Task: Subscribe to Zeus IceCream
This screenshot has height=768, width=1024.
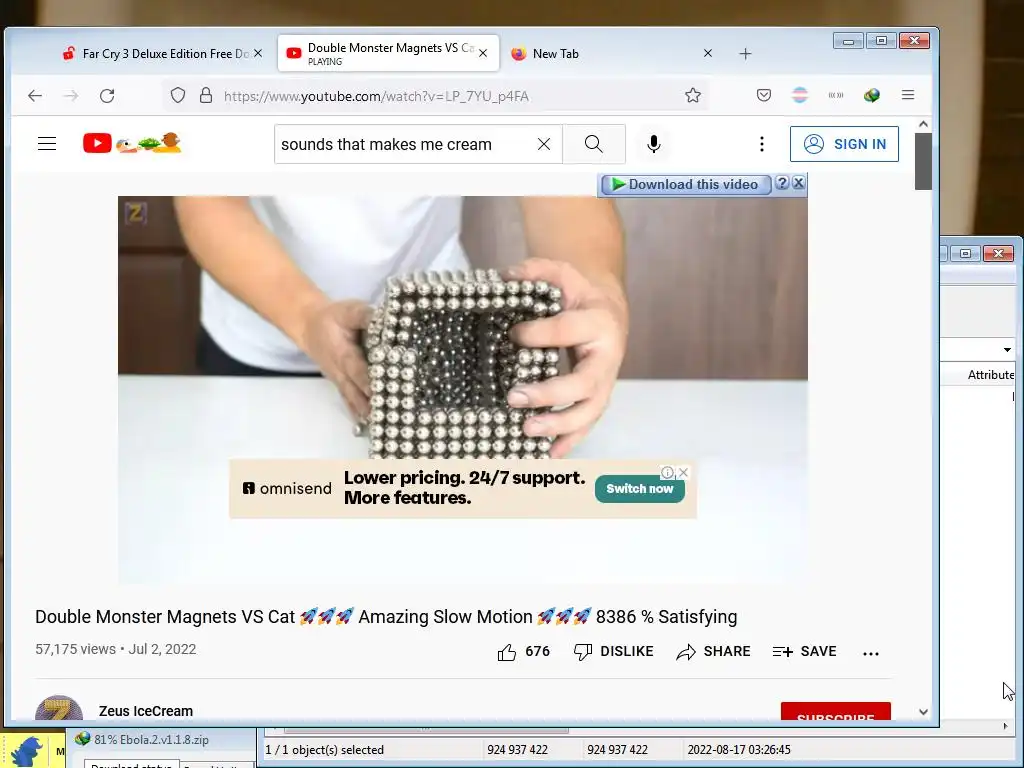Action: click(835, 713)
